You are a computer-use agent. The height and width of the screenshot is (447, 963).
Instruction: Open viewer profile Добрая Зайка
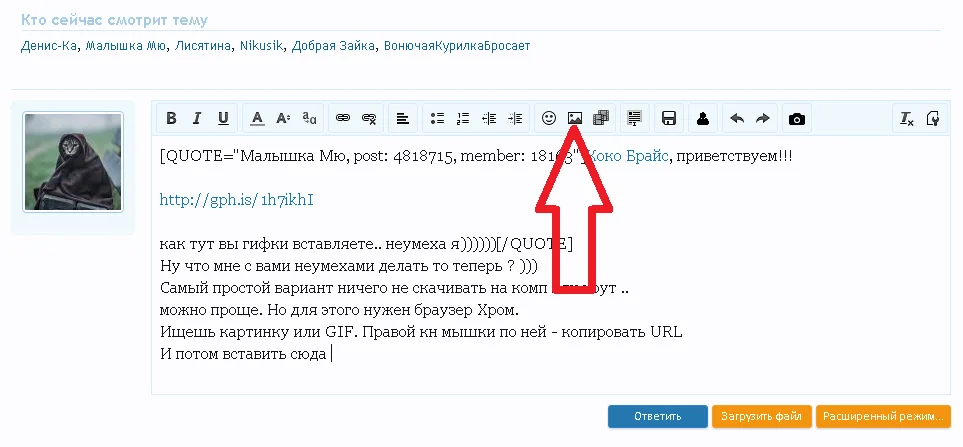tap(333, 46)
